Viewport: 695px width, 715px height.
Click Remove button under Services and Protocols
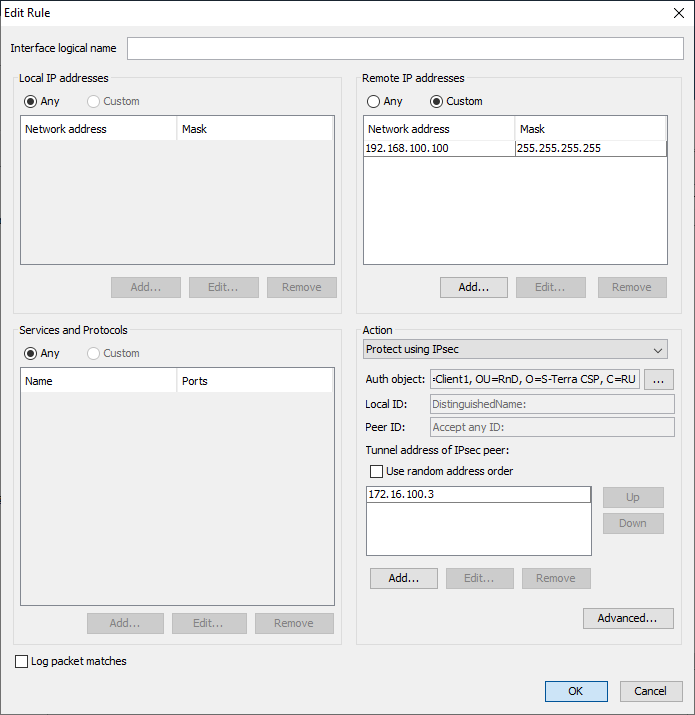pyautogui.click(x=294, y=623)
